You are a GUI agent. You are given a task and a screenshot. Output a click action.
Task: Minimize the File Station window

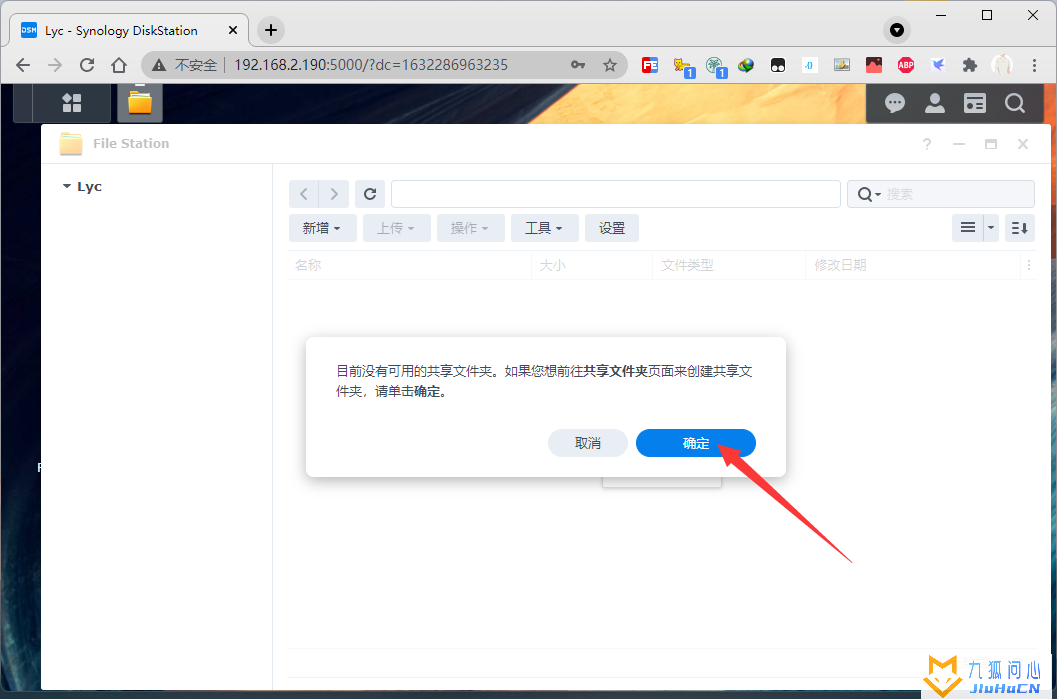959,144
